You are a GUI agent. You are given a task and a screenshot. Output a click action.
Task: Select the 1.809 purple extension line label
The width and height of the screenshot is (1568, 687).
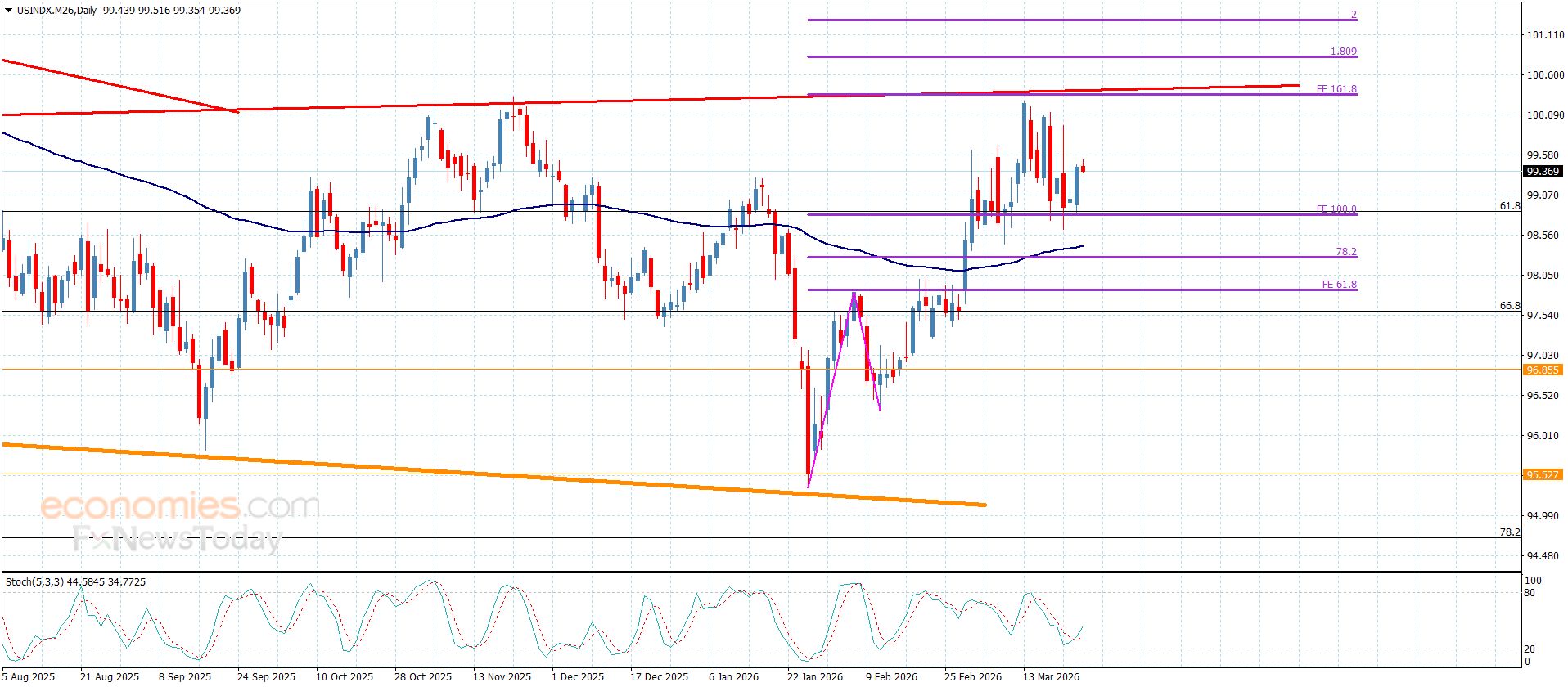[1344, 52]
